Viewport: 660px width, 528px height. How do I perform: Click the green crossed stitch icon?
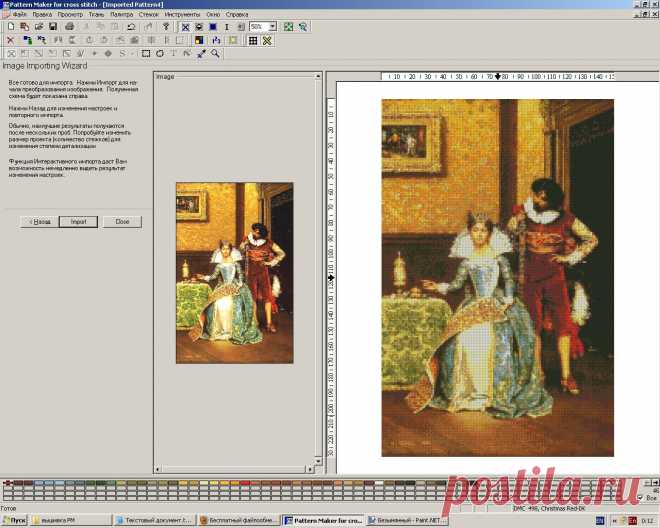point(267,40)
